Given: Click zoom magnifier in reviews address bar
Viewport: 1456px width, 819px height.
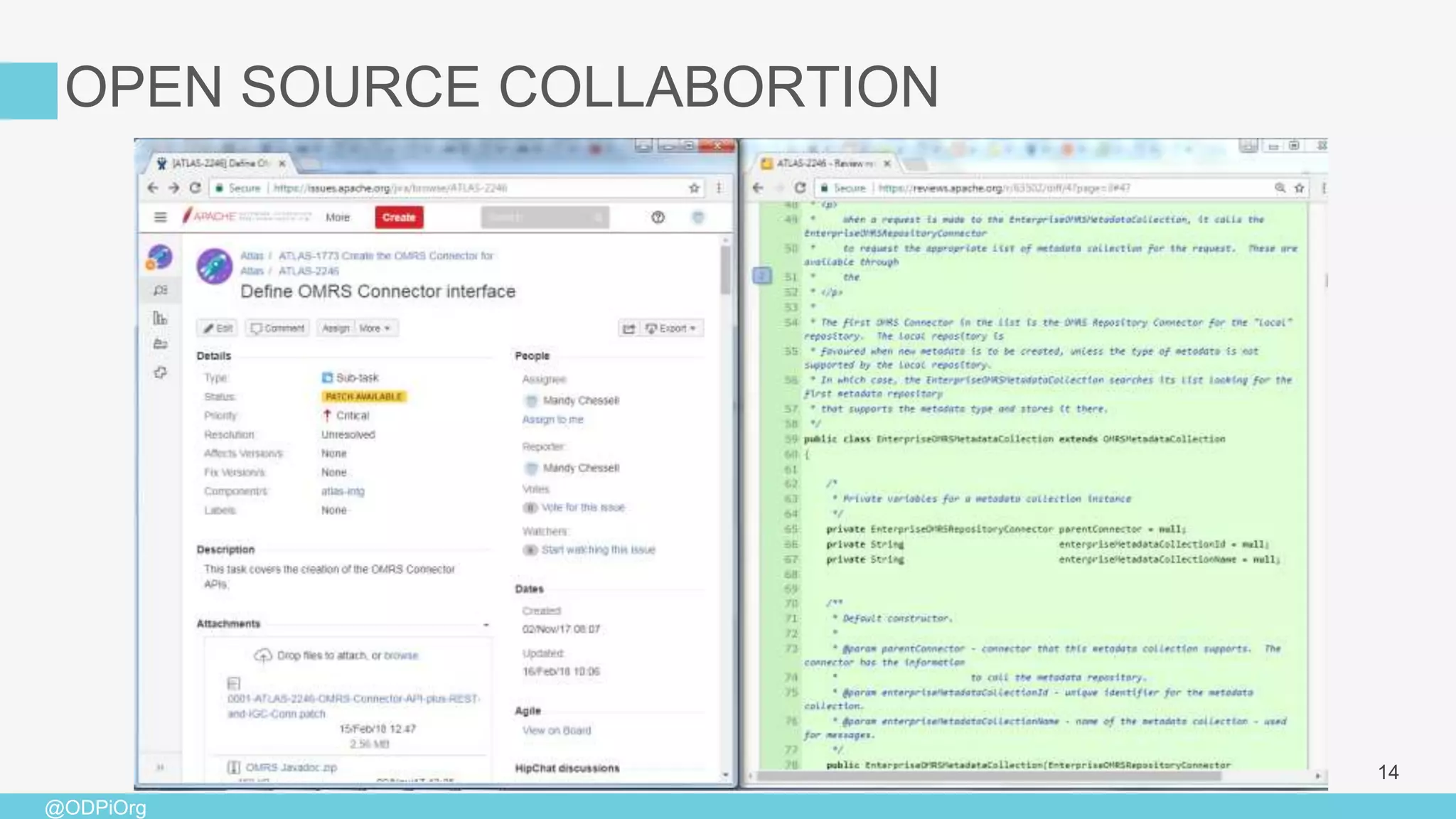Looking at the screenshot, I should tap(1280, 188).
